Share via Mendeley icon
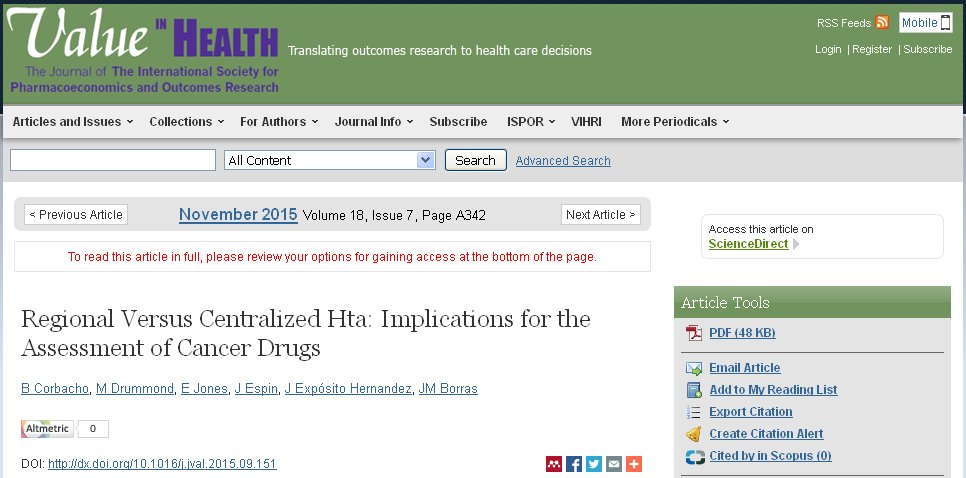Viewport: 966px width, 478px height. [x=554, y=464]
